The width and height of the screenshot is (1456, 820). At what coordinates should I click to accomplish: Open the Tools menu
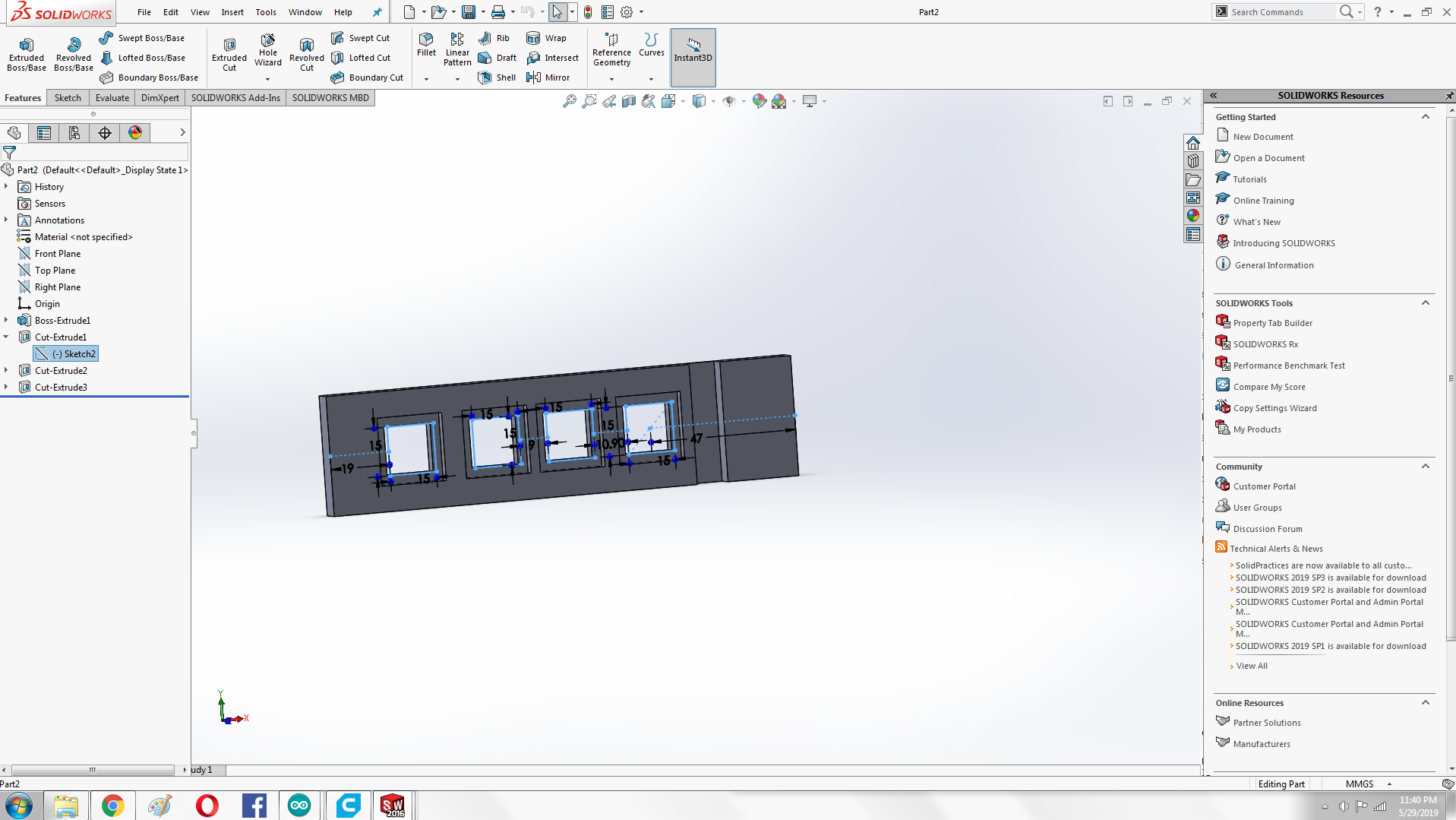click(x=266, y=12)
